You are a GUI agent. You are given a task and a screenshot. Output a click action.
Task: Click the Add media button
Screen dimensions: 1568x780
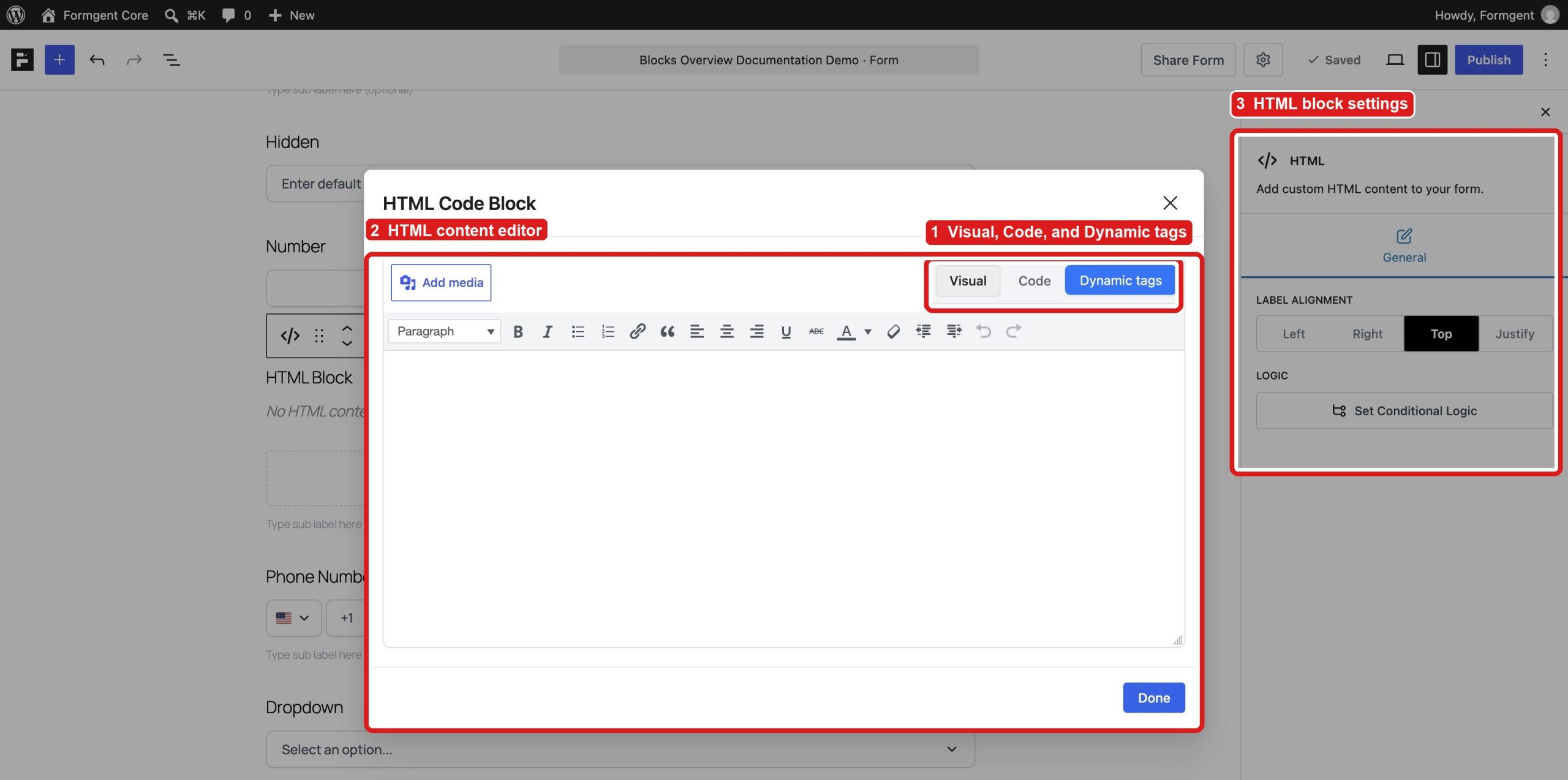[x=441, y=282]
